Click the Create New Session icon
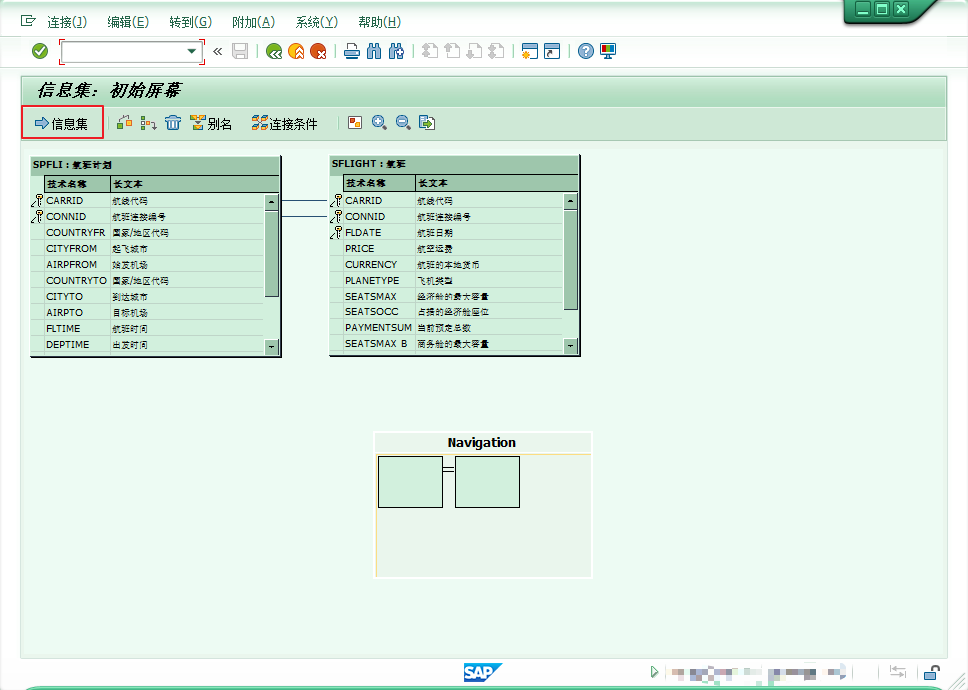The height and width of the screenshot is (690, 968). 529,51
